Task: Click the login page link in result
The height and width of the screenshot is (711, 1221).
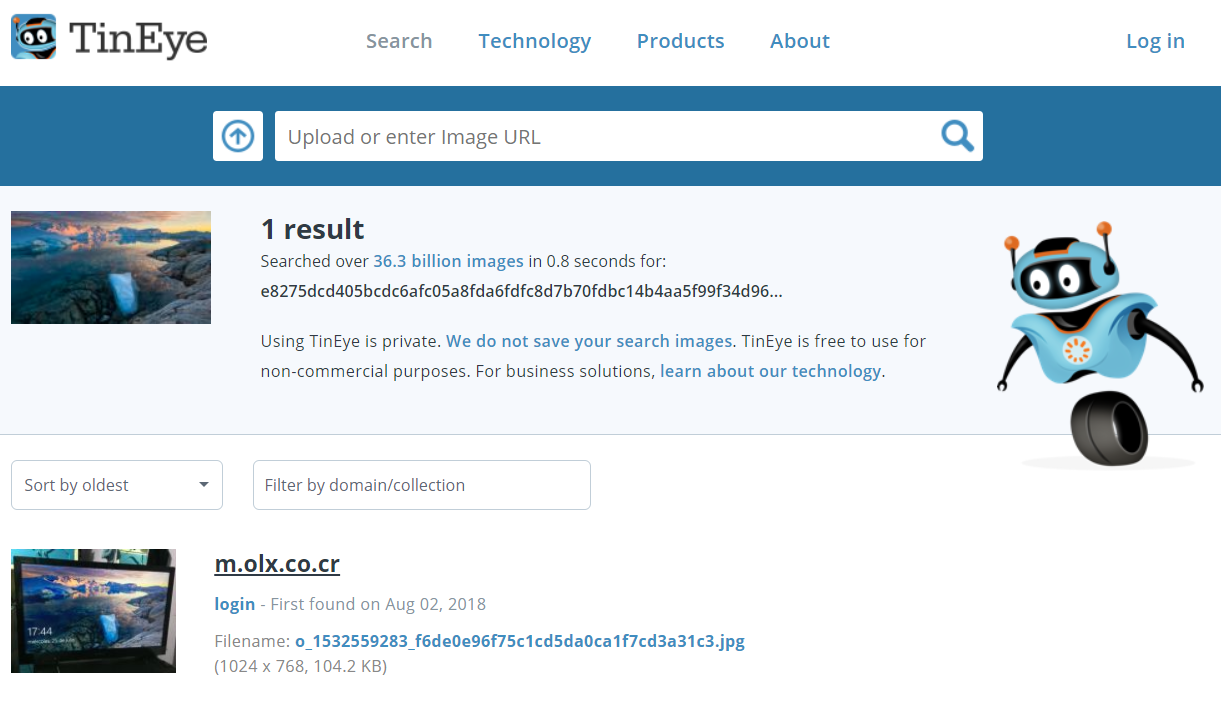Action: (235, 604)
